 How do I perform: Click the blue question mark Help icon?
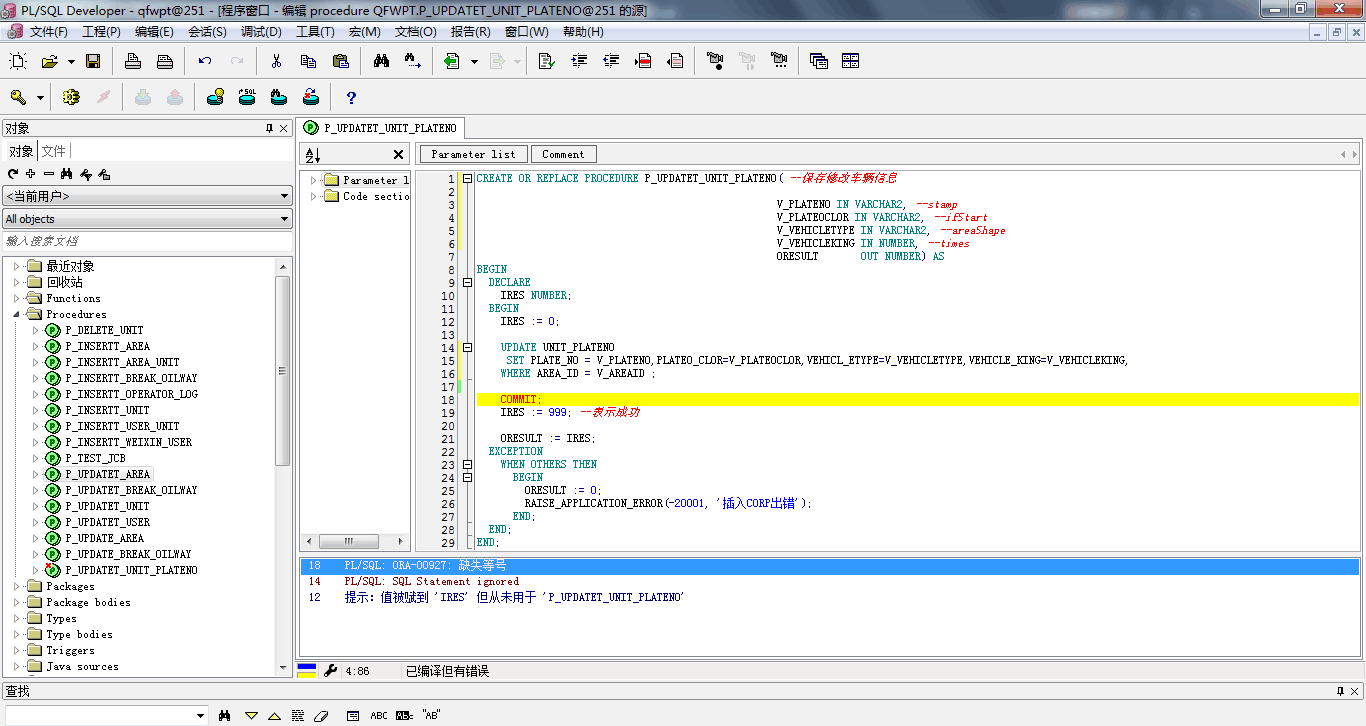pyautogui.click(x=351, y=97)
